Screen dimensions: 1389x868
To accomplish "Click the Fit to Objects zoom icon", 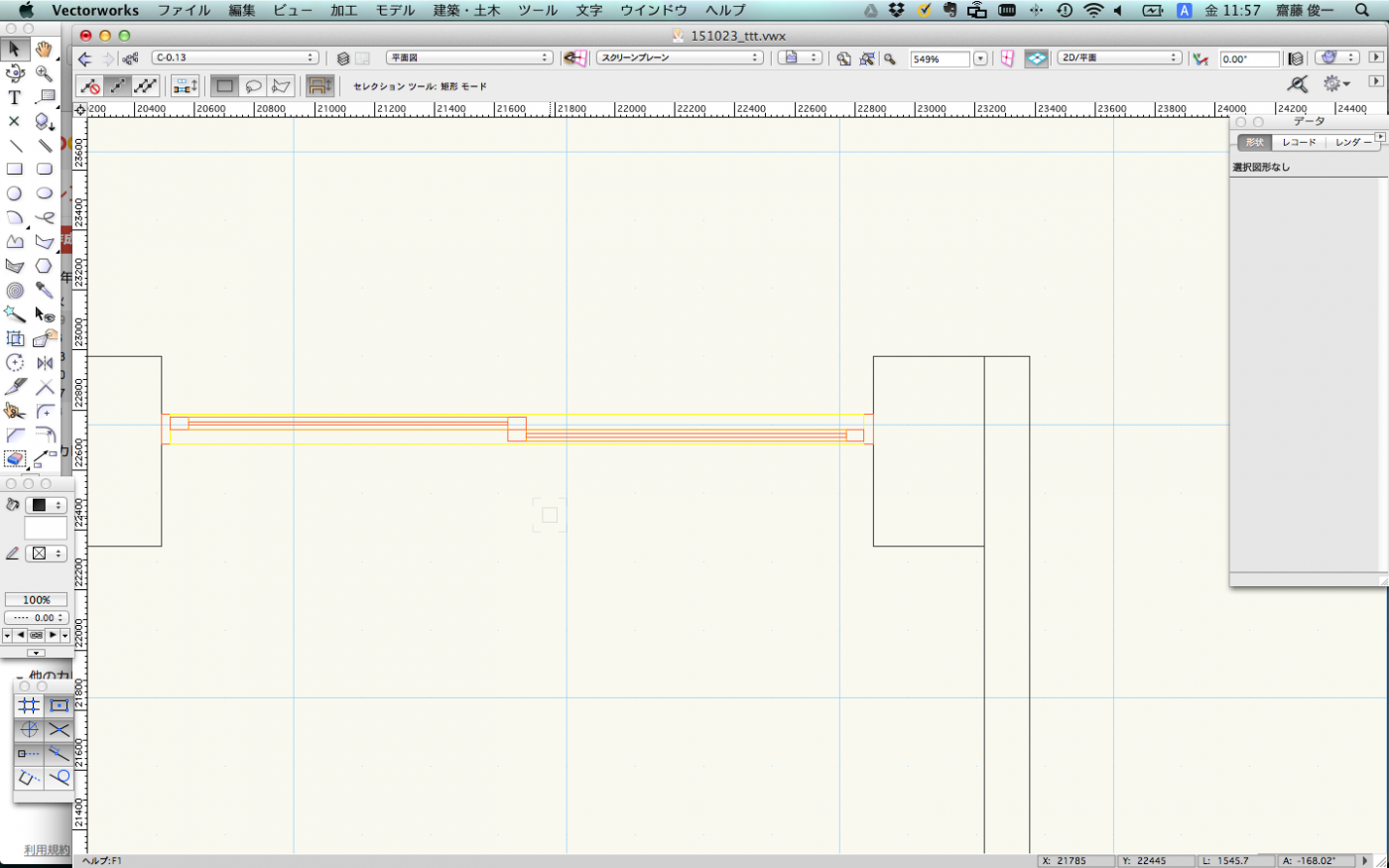I will 867,59.
